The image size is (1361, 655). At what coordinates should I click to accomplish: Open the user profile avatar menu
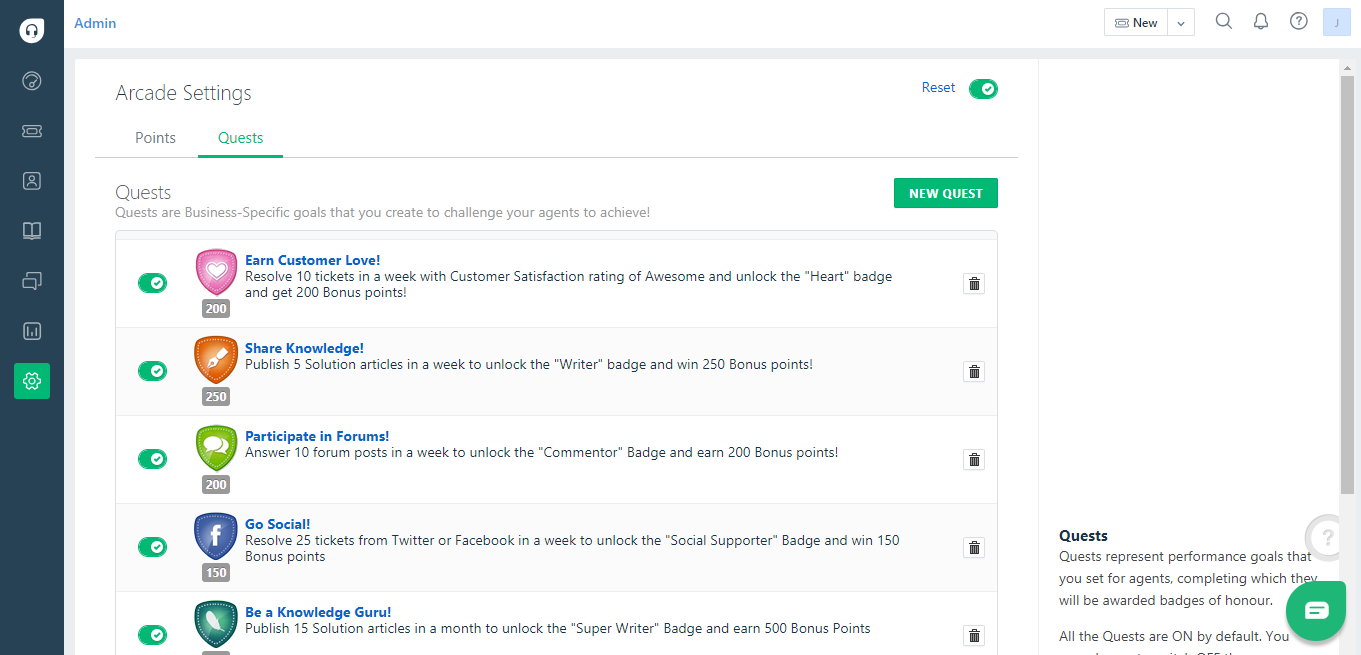point(1336,22)
